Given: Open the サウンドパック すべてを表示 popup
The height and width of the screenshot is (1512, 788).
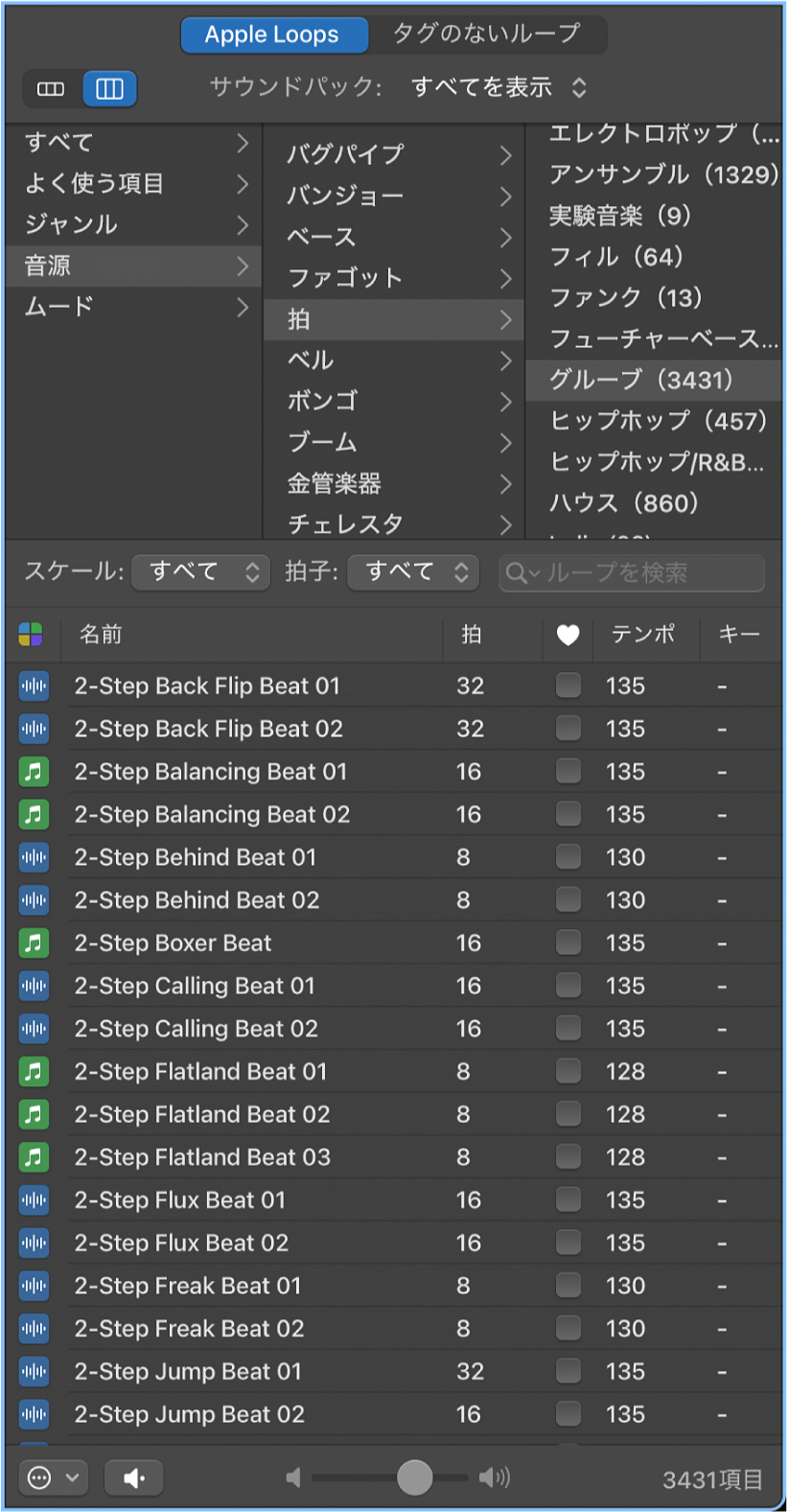Looking at the screenshot, I should coord(498,88).
